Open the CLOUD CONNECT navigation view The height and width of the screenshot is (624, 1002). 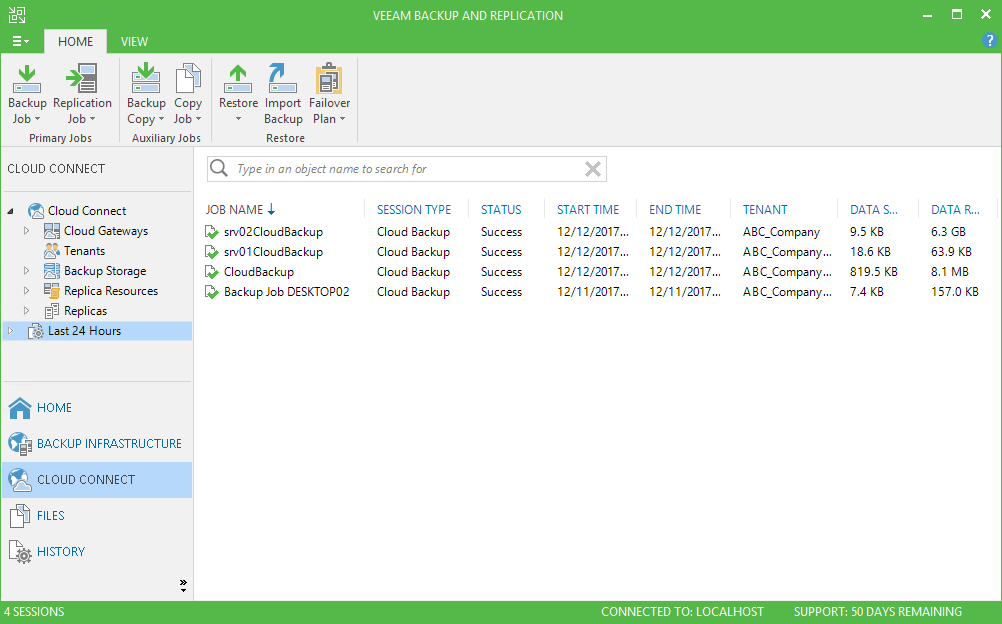point(97,480)
